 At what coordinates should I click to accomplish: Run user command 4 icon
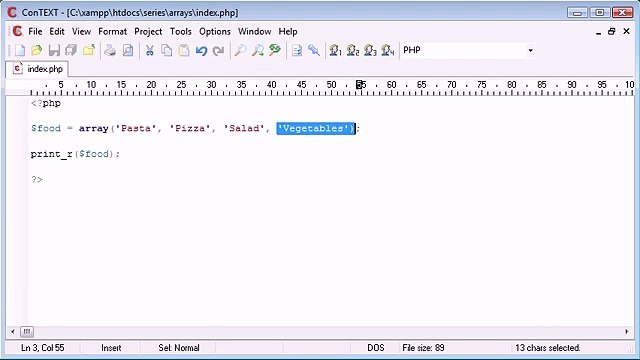(x=388, y=51)
